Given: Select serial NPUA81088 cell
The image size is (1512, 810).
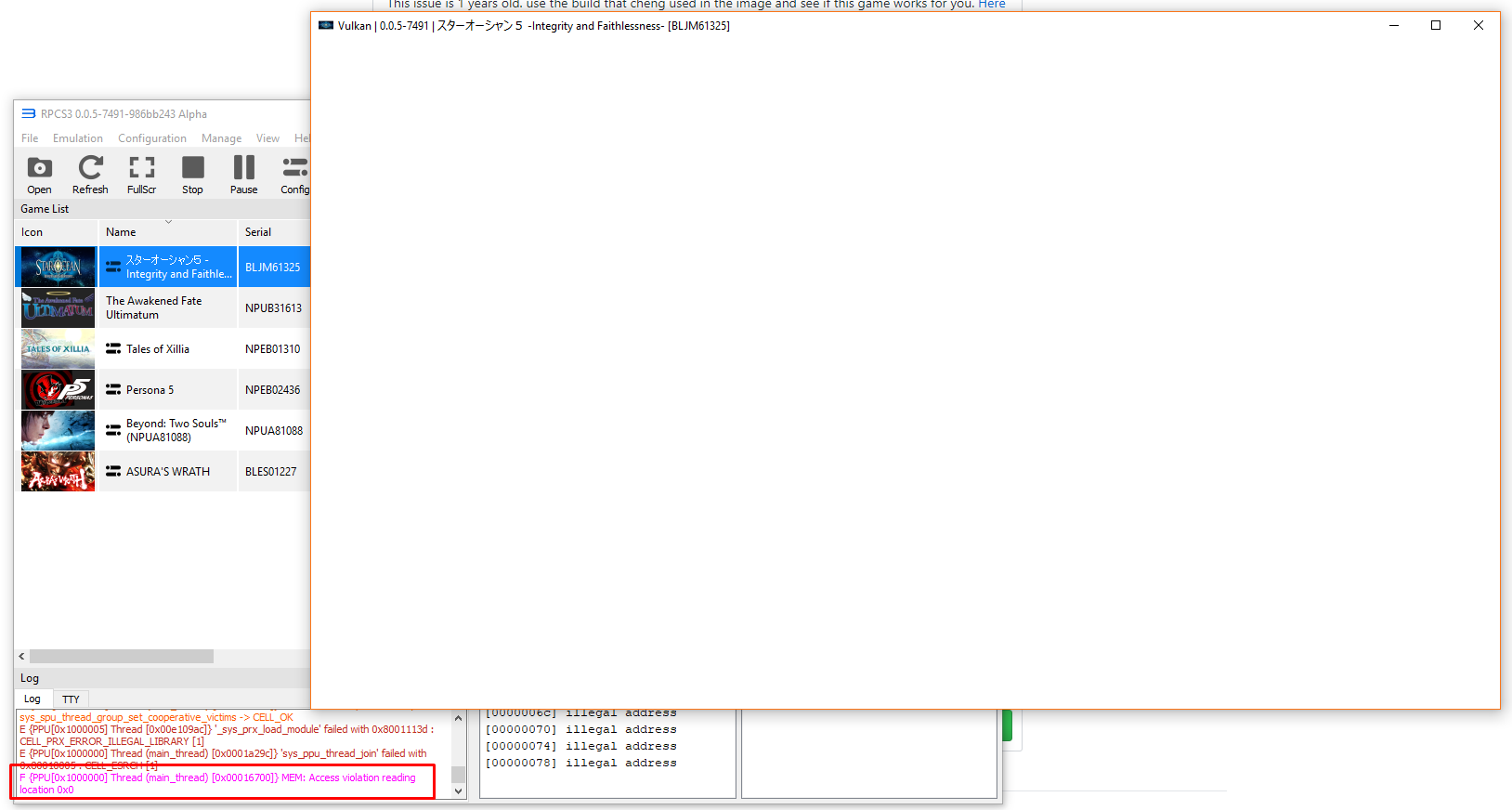Looking at the screenshot, I should pyautogui.click(x=273, y=430).
